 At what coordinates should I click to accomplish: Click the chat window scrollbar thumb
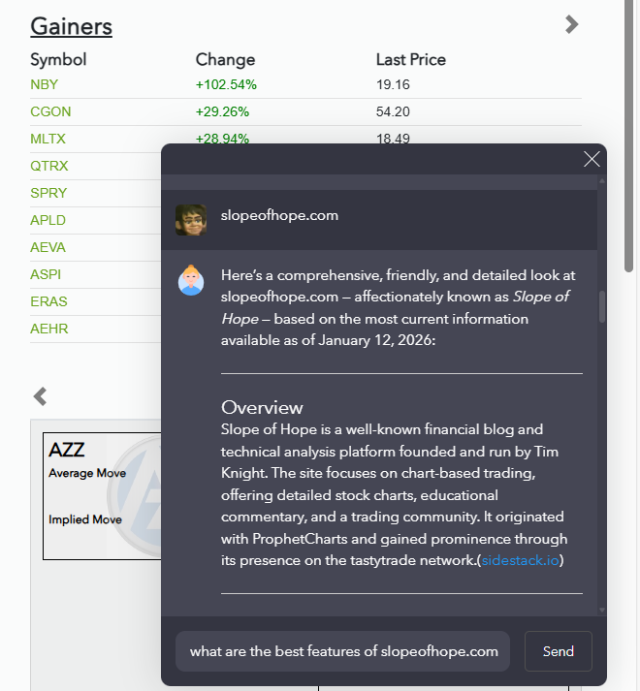click(x=602, y=306)
